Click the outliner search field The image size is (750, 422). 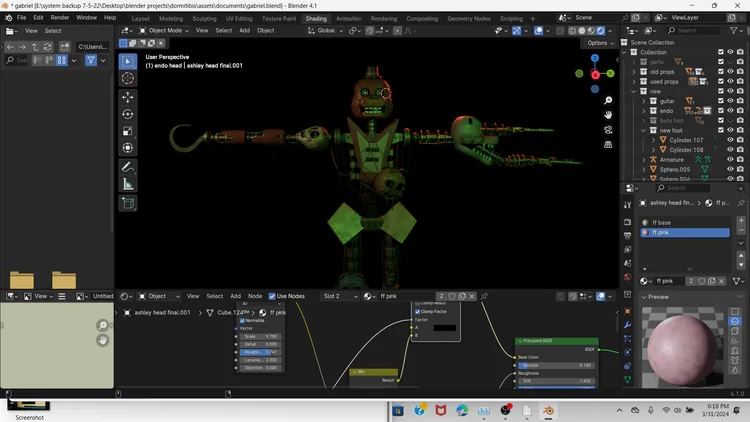[x=693, y=31]
